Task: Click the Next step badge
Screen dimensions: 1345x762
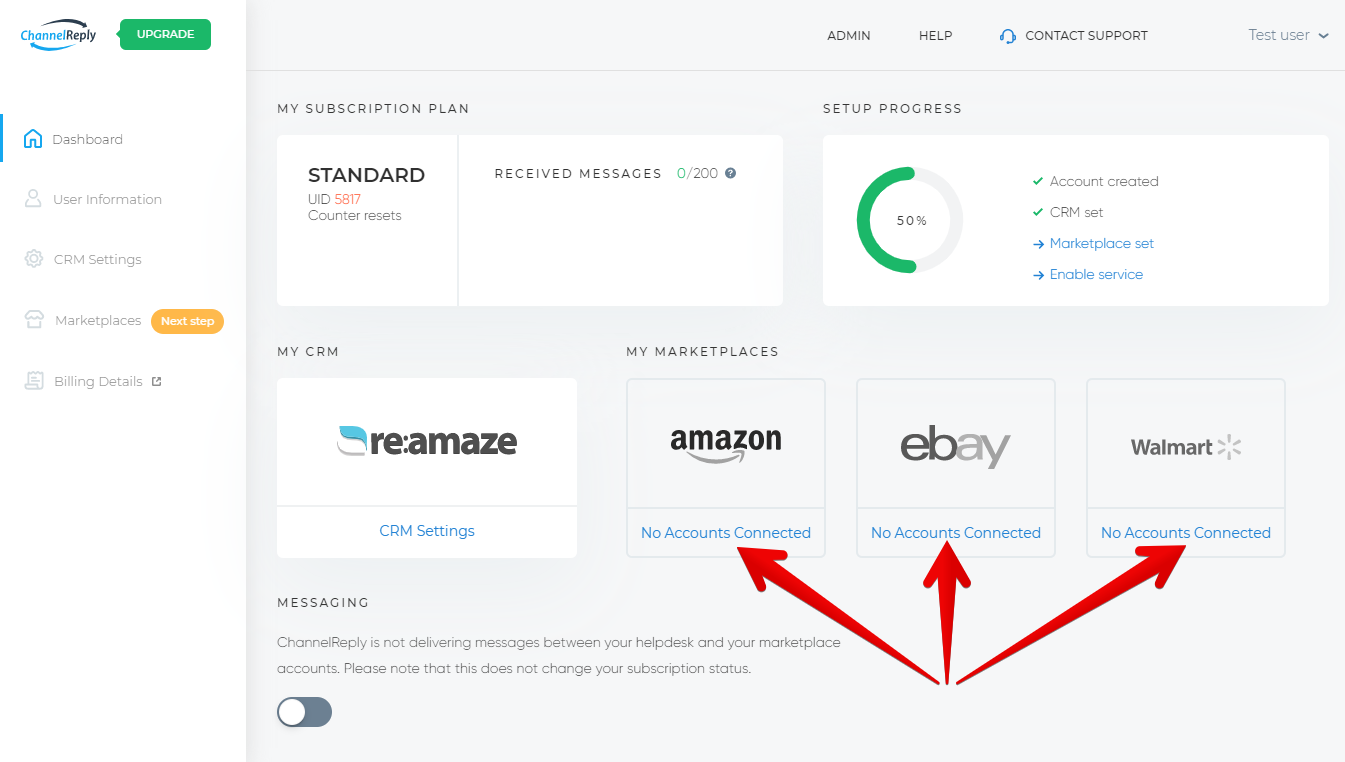Action: 187,321
